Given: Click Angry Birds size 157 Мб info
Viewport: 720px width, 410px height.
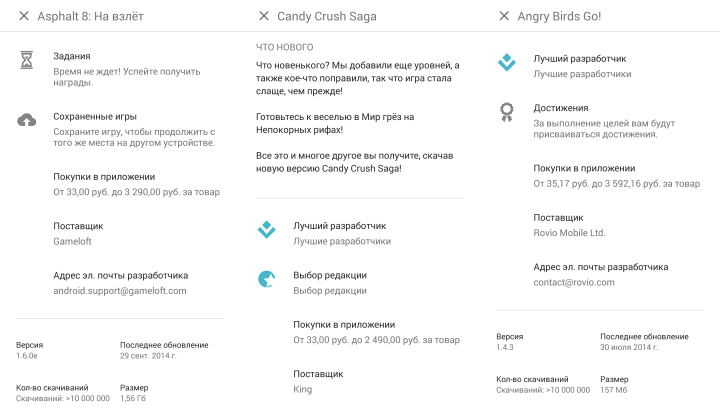Looking at the screenshot, I should [613, 389].
